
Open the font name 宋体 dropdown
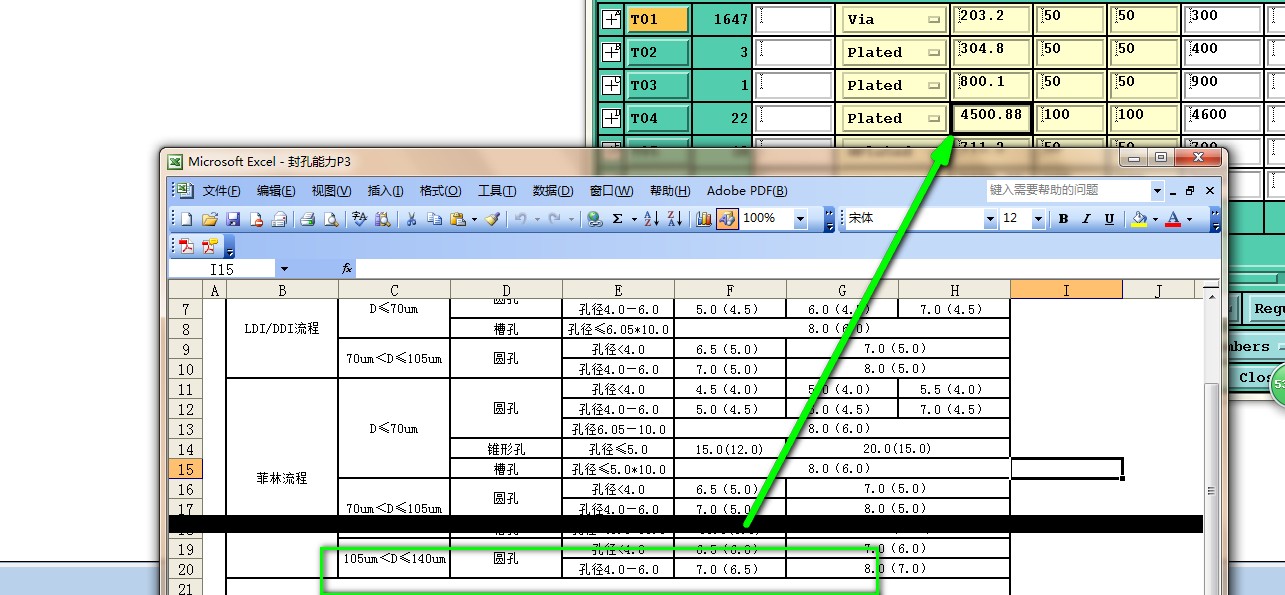click(990, 219)
